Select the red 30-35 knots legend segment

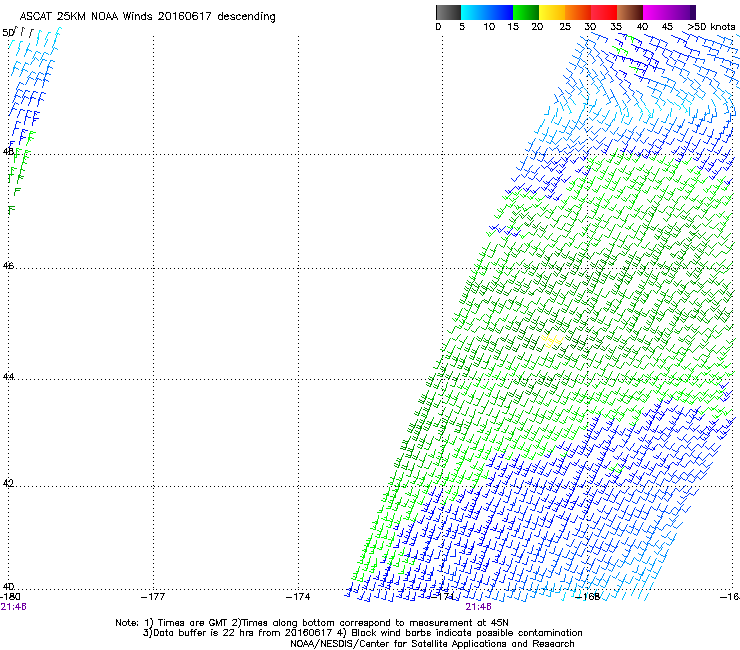coord(604,12)
